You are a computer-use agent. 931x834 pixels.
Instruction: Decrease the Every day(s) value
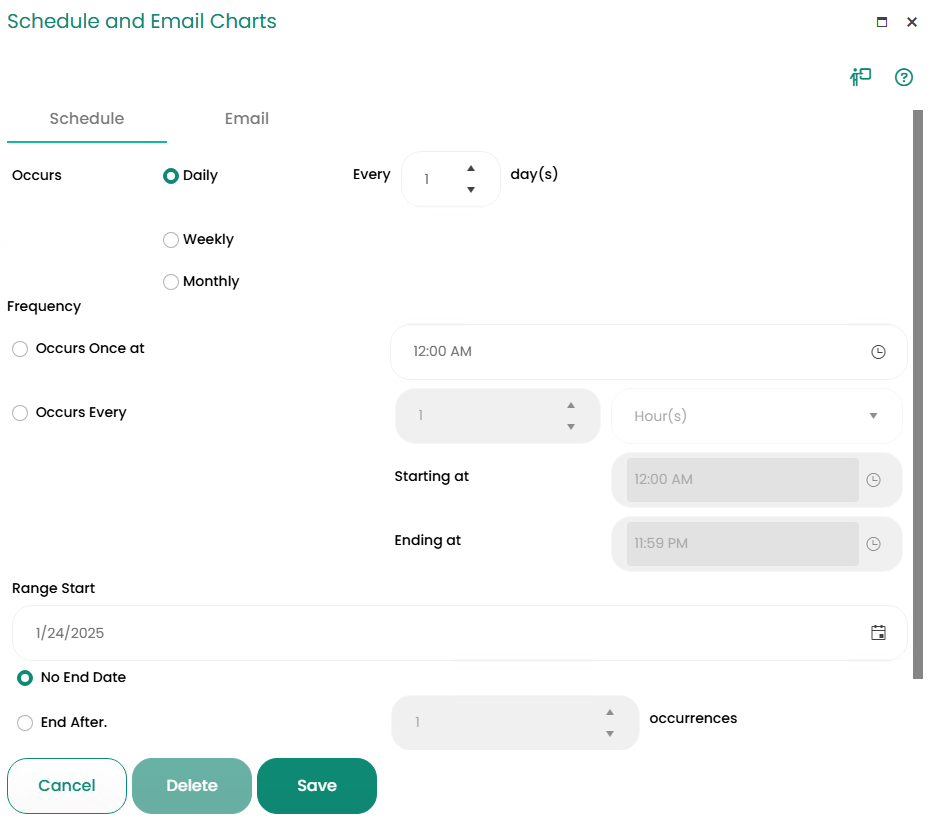pos(471,190)
